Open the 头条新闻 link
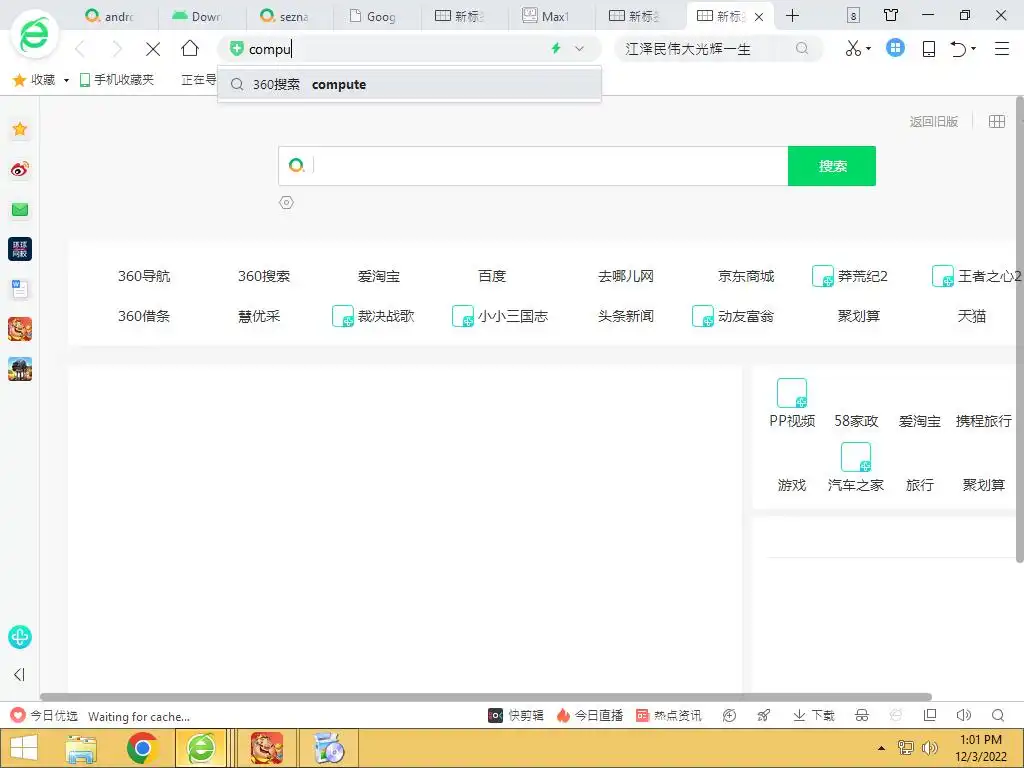This screenshot has height=768, width=1024. click(x=626, y=316)
